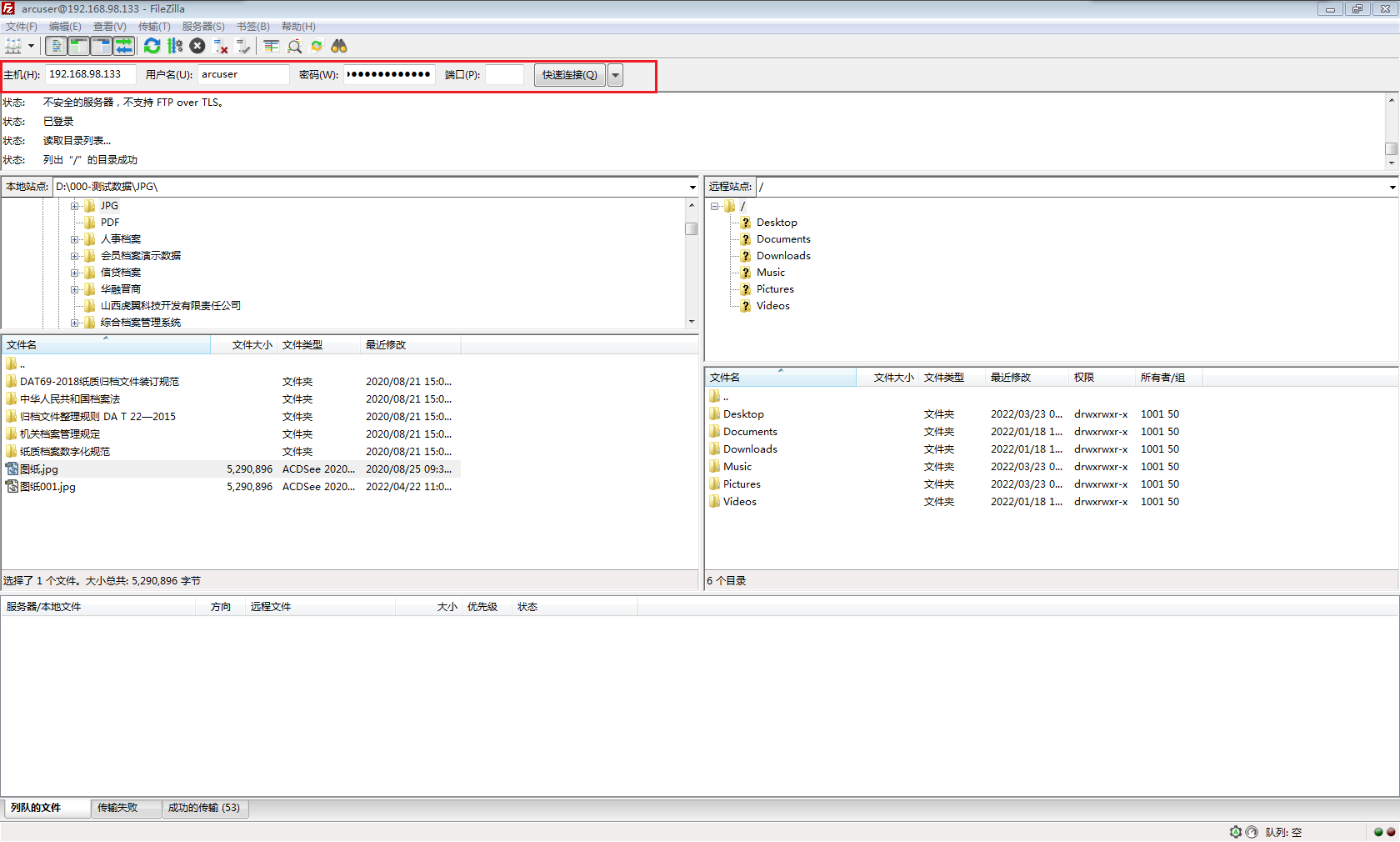Click the Music folder icon in remote file list
Screen dimensions: 1400x842
(x=715, y=466)
